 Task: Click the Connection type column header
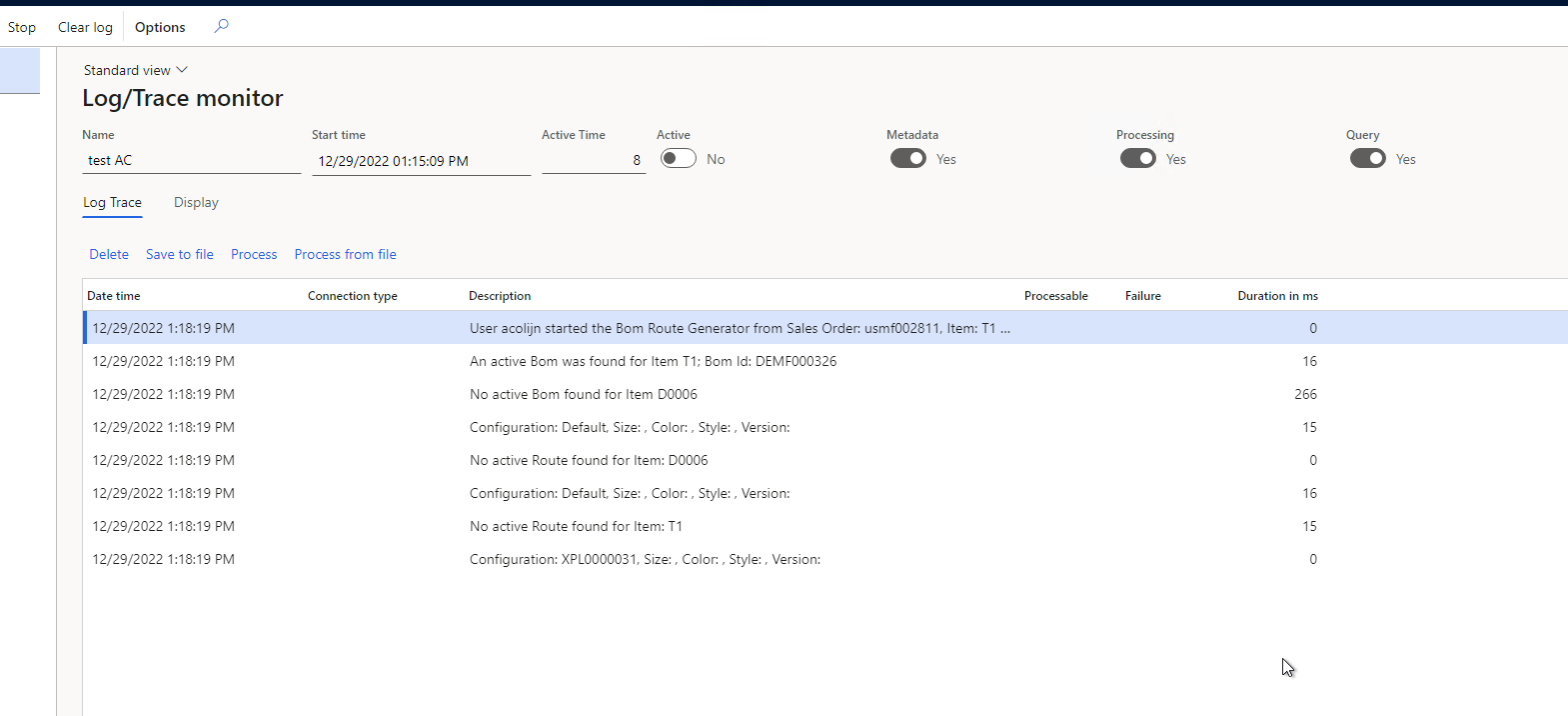[x=353, y=296]
